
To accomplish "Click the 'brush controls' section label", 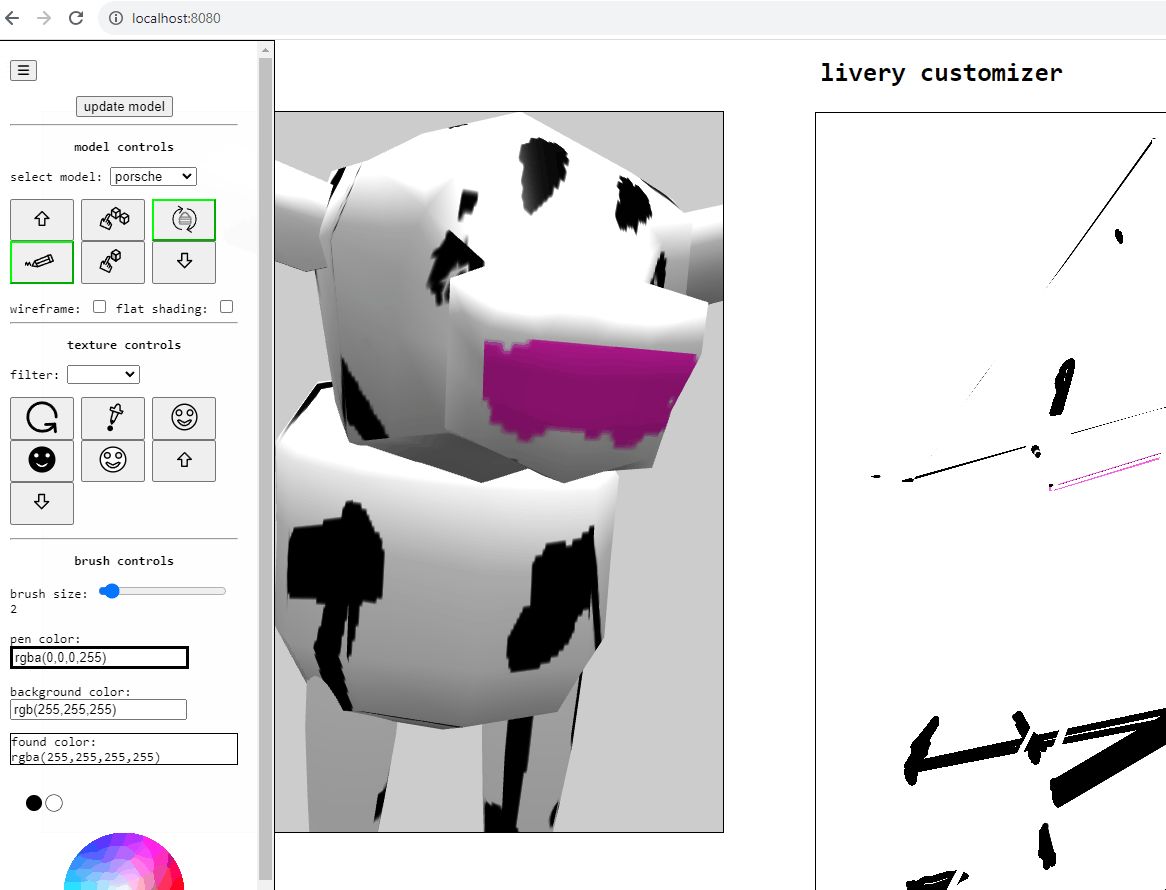I will pos(123,561).
